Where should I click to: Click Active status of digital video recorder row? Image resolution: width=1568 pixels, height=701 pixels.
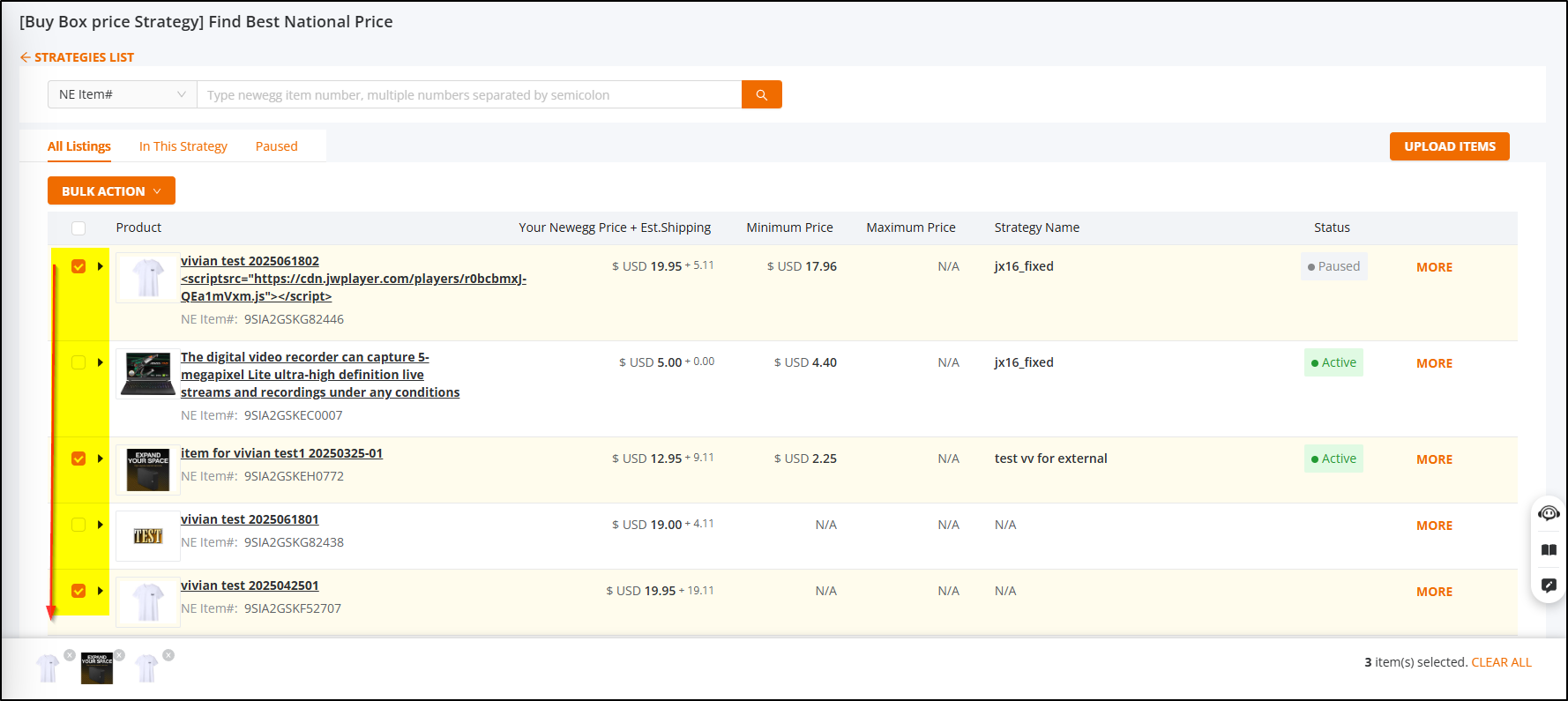tap(1333, 362)
